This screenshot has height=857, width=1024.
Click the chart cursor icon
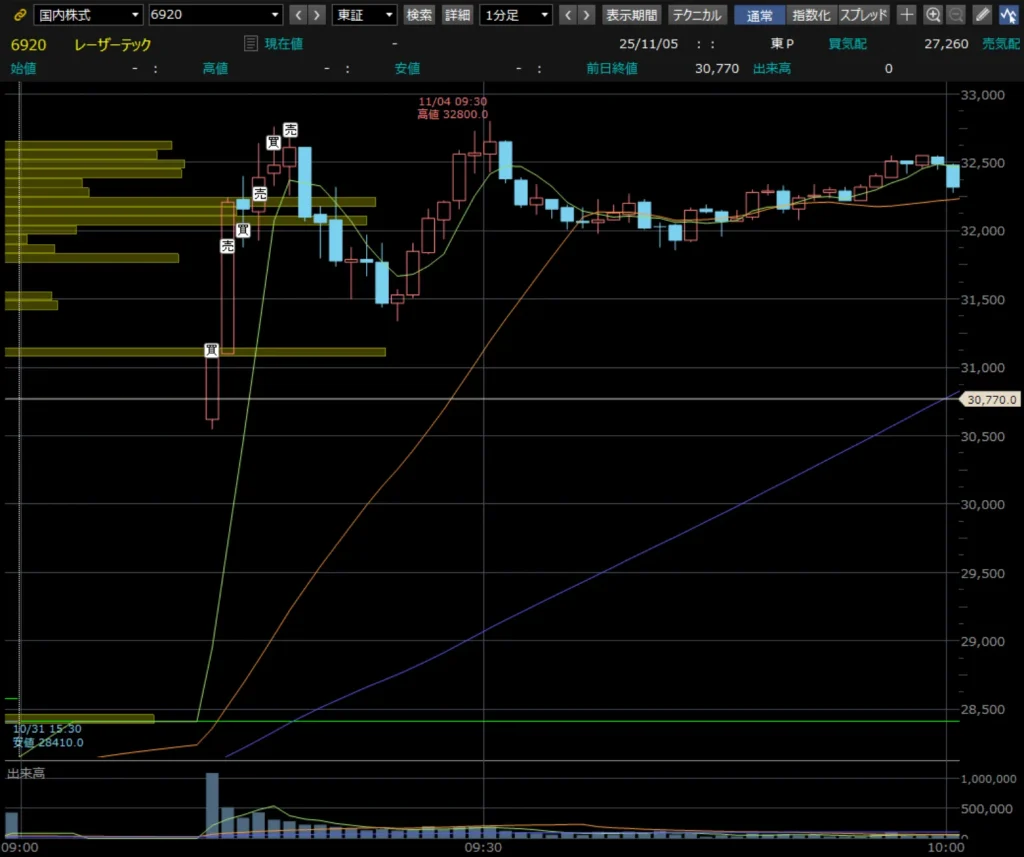tap(1008, 15)
